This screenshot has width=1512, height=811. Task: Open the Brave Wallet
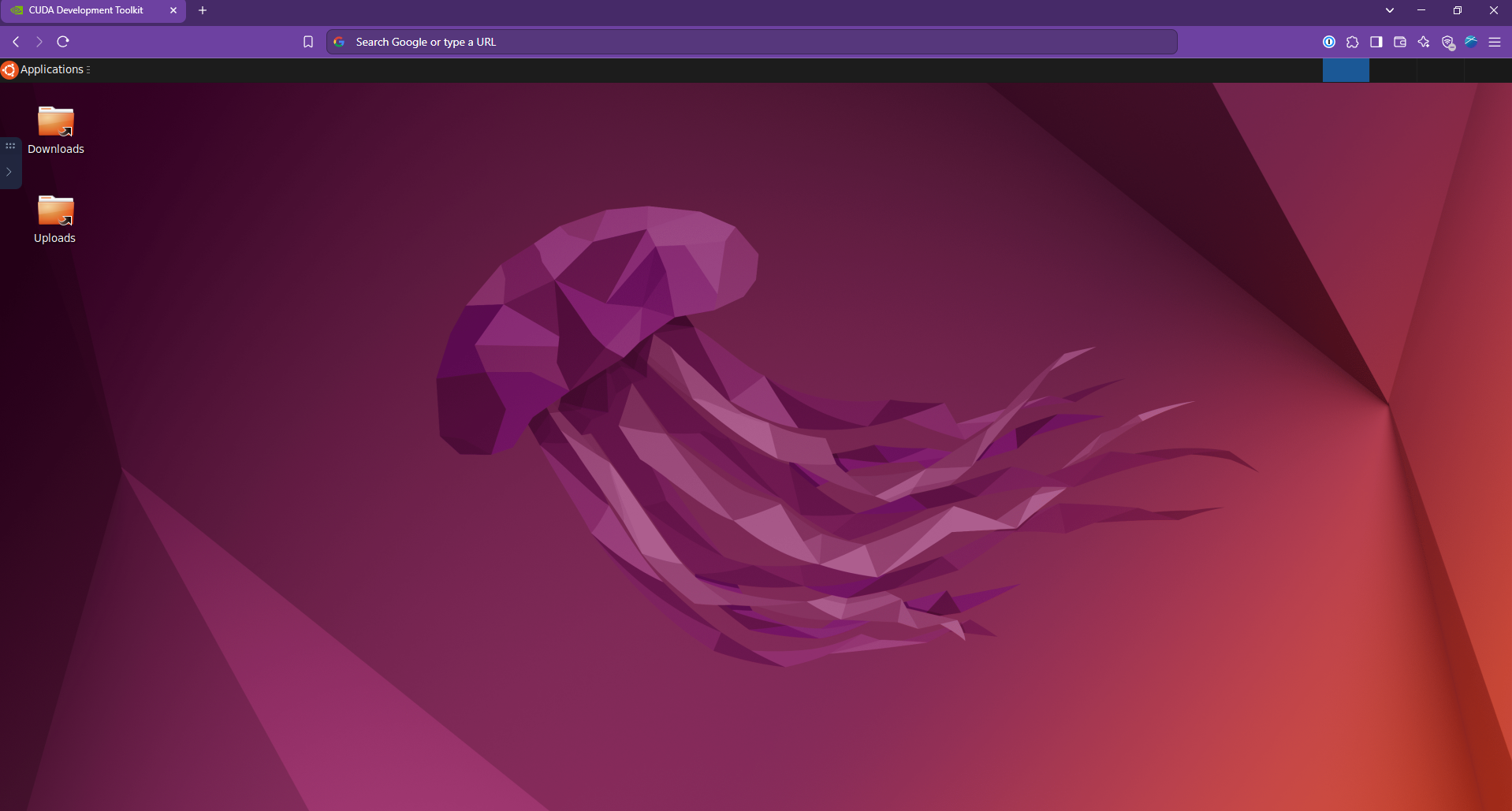pos(1400,42)
